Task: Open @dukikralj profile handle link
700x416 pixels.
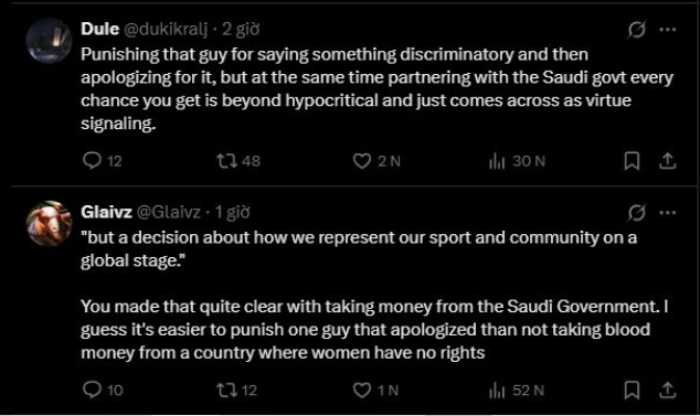Action: click(165, 29)
